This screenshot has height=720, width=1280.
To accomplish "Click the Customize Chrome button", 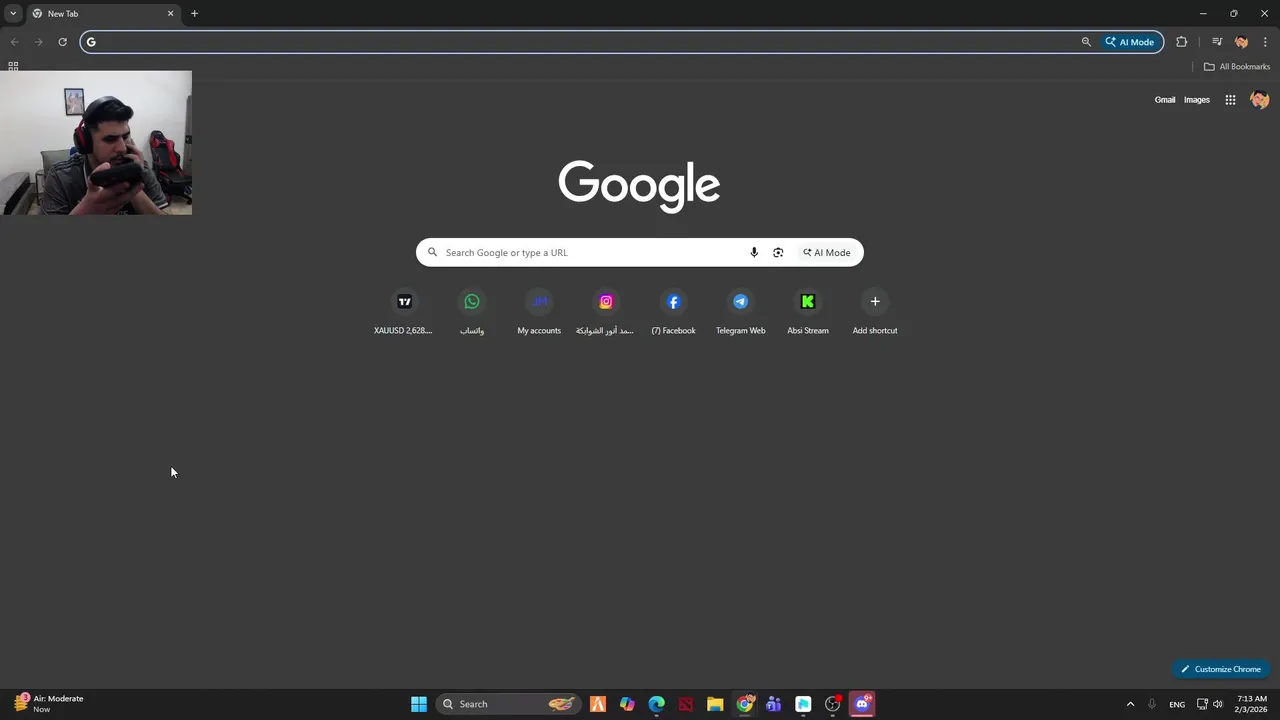I will (x=1220, y=669).
